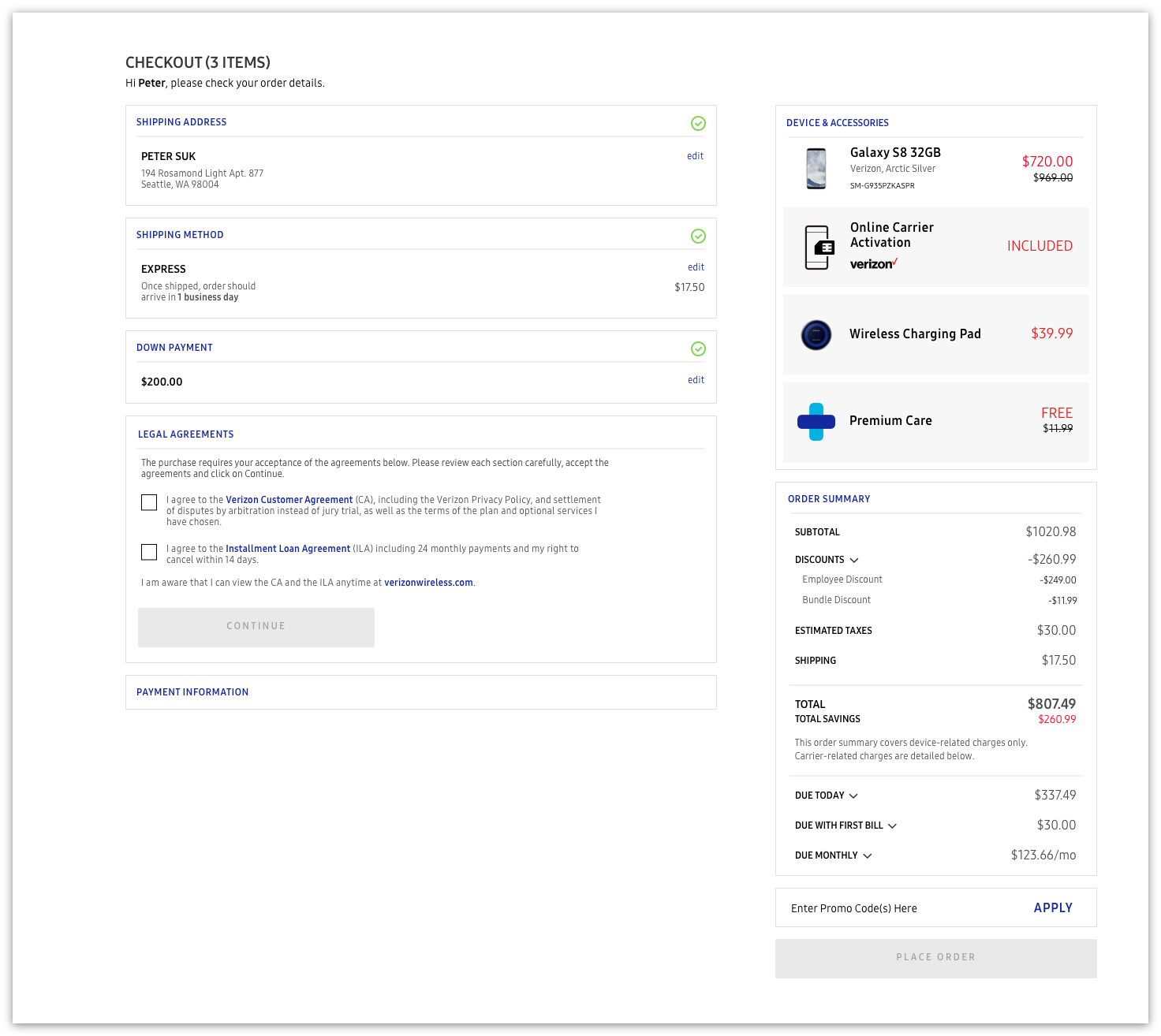Check the Installment Loan Agreement checkbox
1161x1036 pixels.
coord(149,552)
